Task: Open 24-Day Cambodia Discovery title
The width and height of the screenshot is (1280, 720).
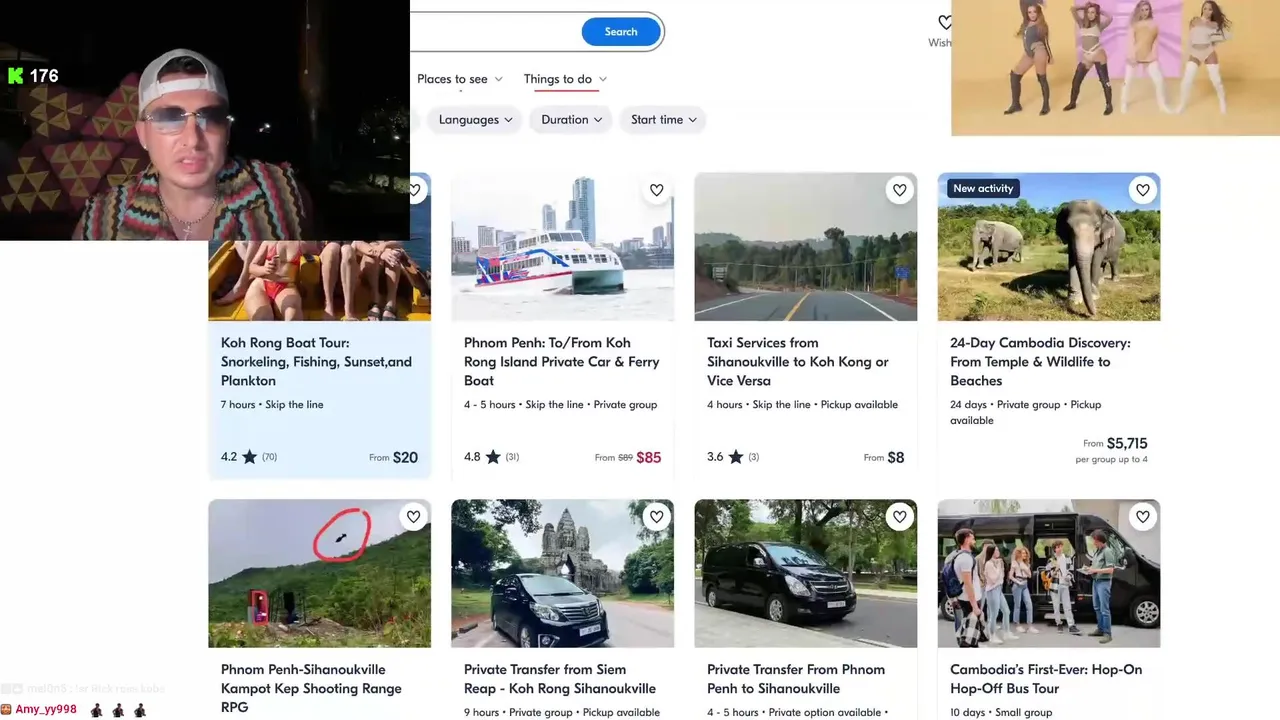Action: point(1040,362)
